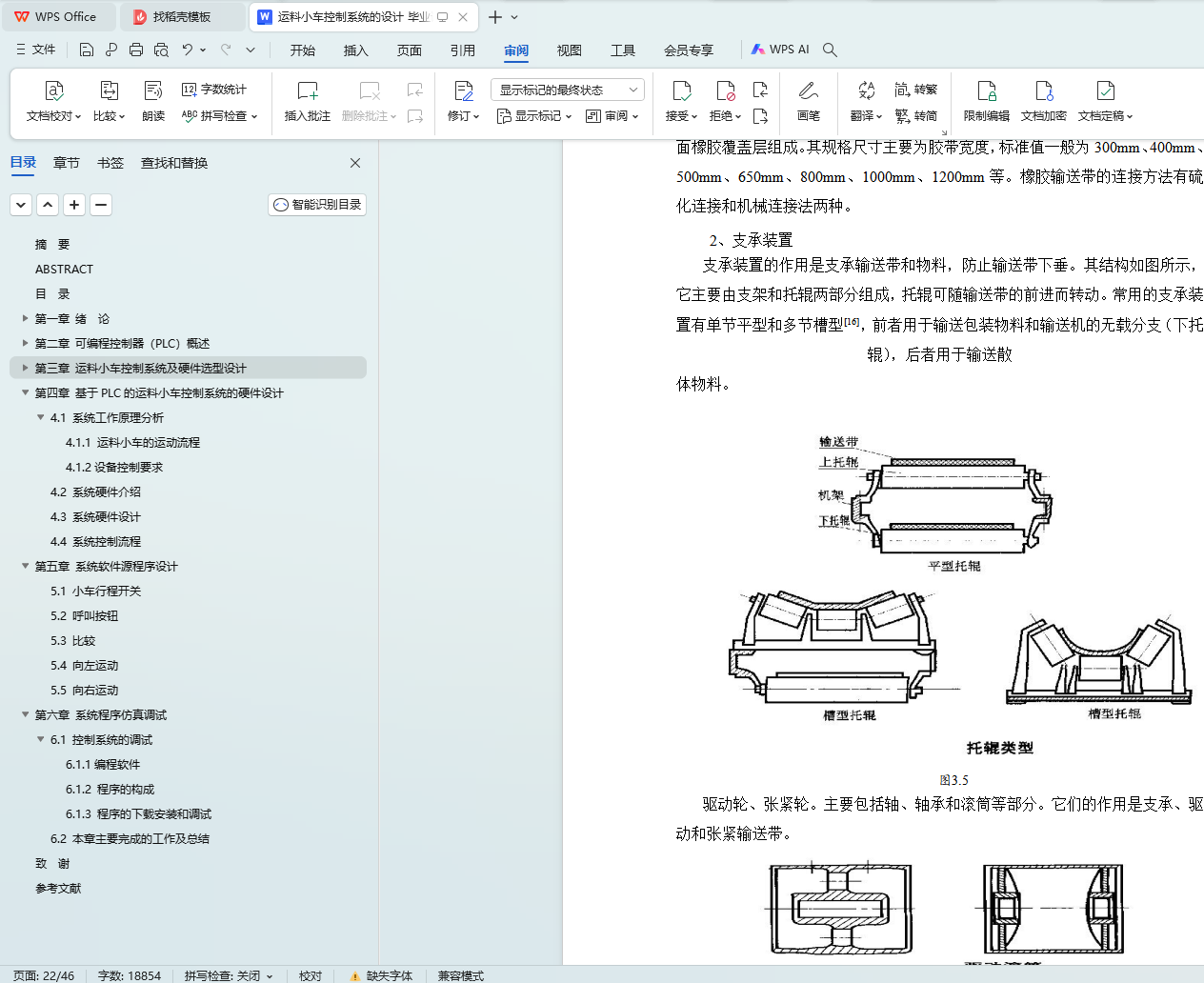Expand 第二章 可编程控制器 chapter node
The image size is (1204, 983).
[x=25, y=343]
